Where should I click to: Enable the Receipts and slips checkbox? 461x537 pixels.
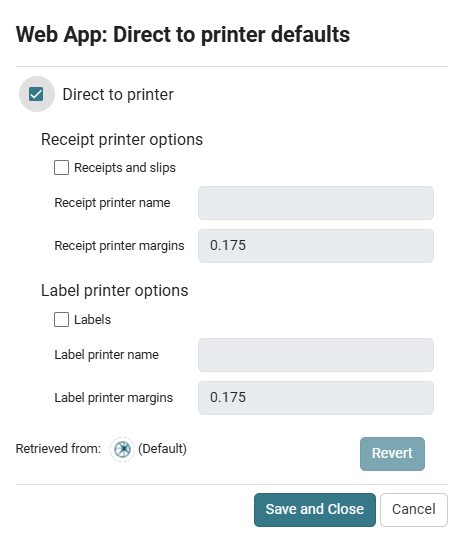(61, 167)
